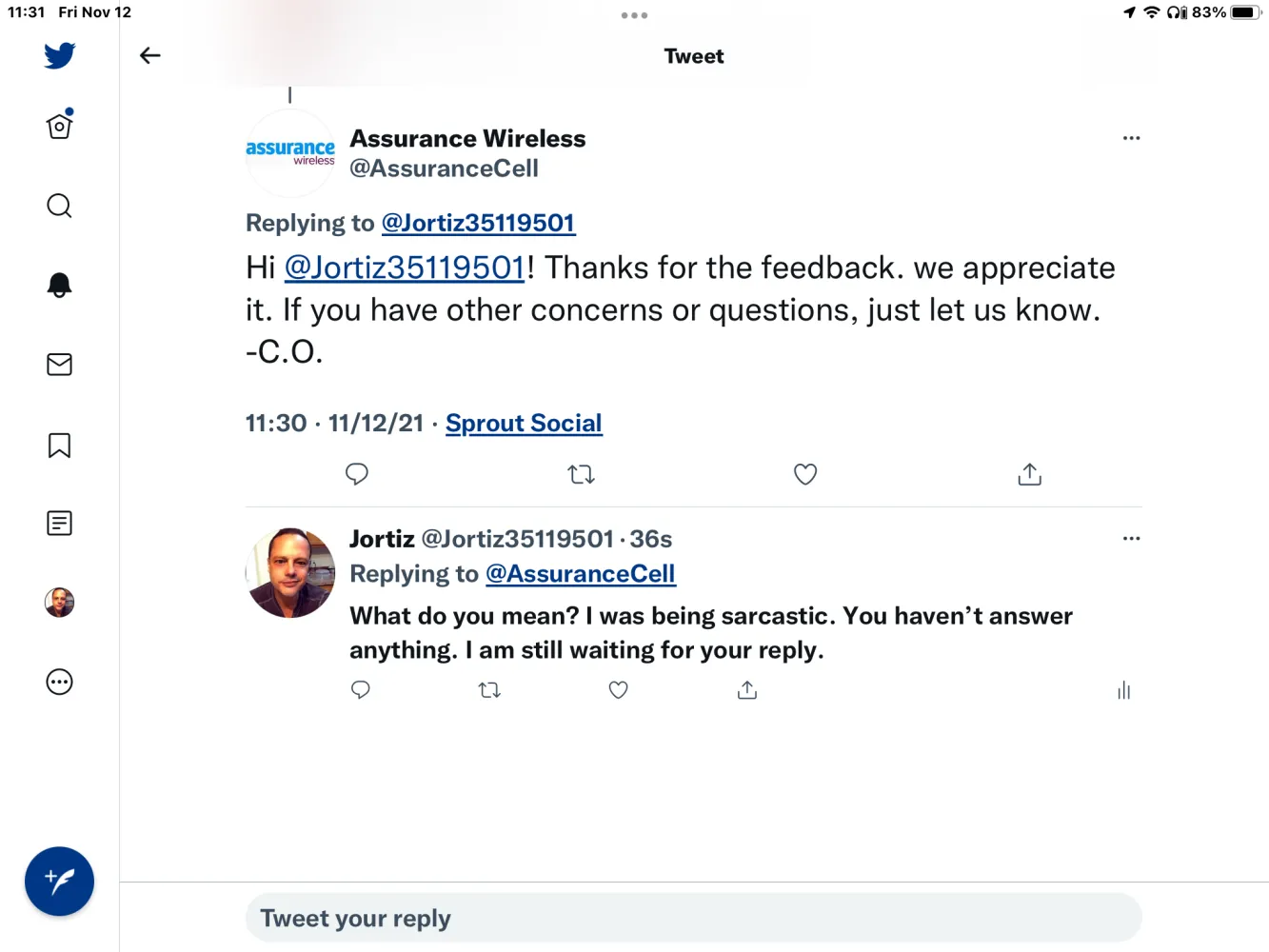Viewport: 1269px width, 952px height.
Task: Open the Search tab in sidebar
Action: pyautogui.click(x=59, y=206)
